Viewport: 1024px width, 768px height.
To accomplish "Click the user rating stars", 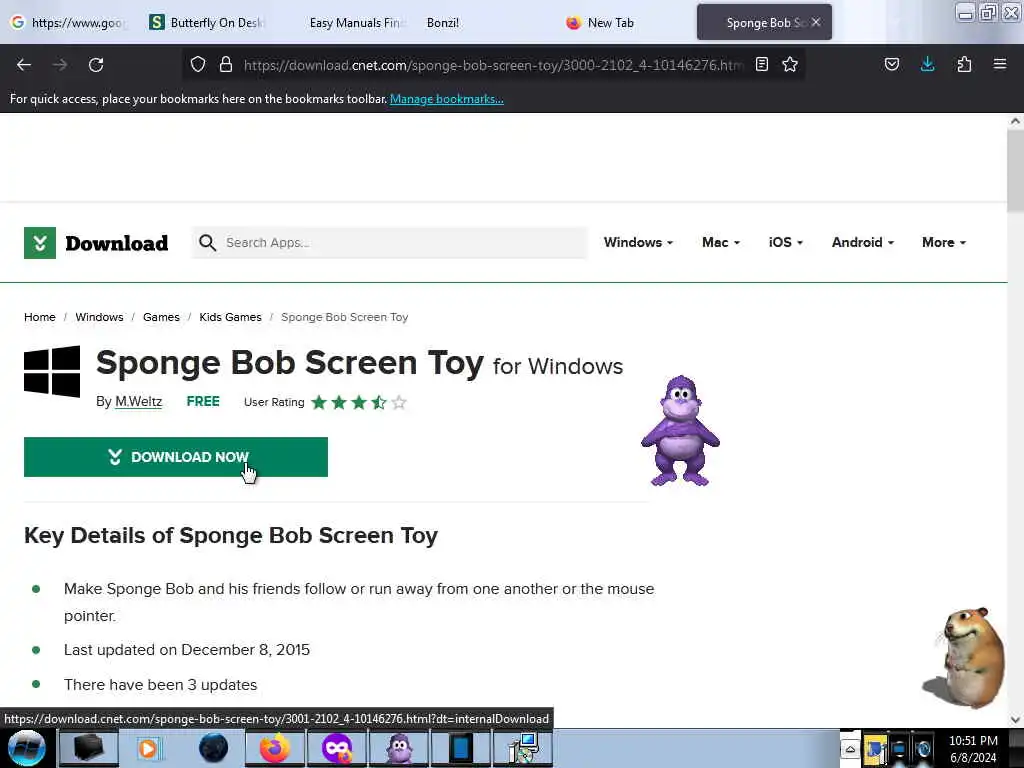I will point(359,402).
